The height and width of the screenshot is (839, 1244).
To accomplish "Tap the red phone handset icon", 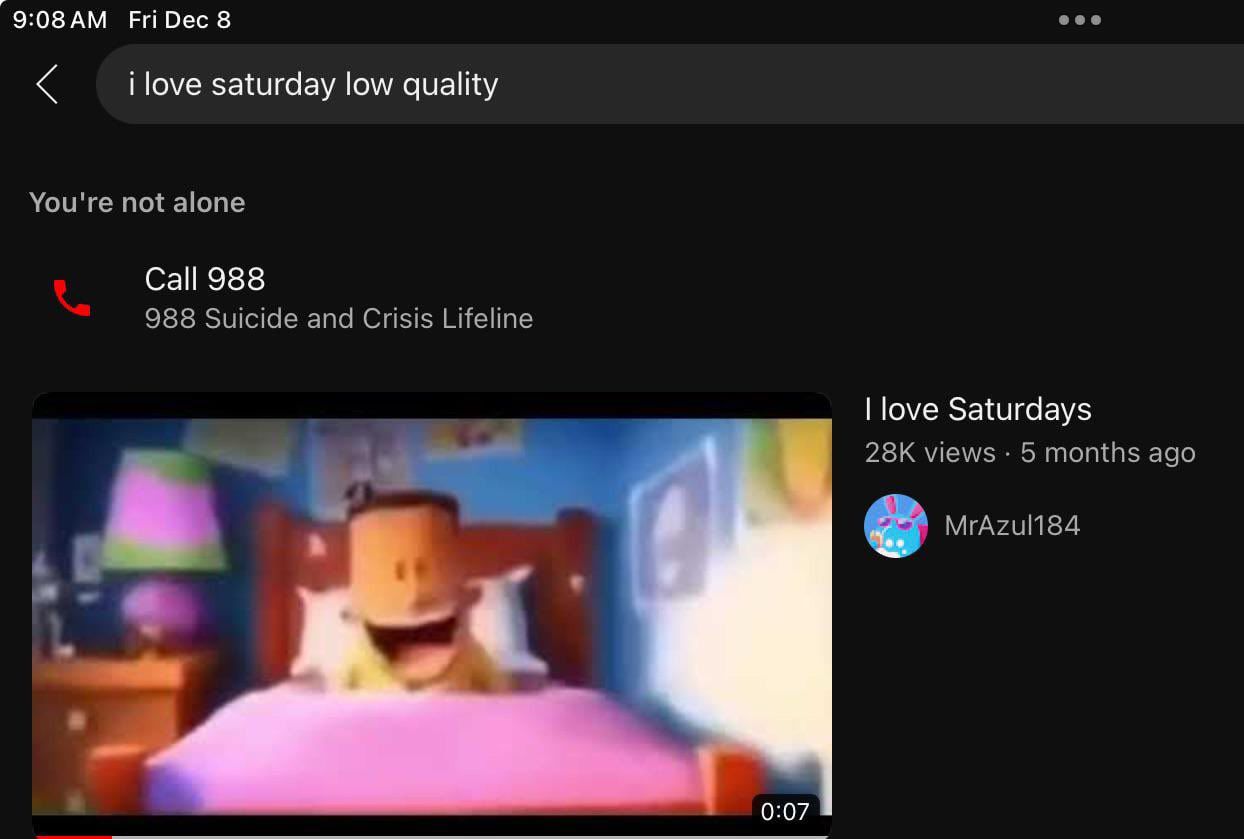I will pos(72,298).
